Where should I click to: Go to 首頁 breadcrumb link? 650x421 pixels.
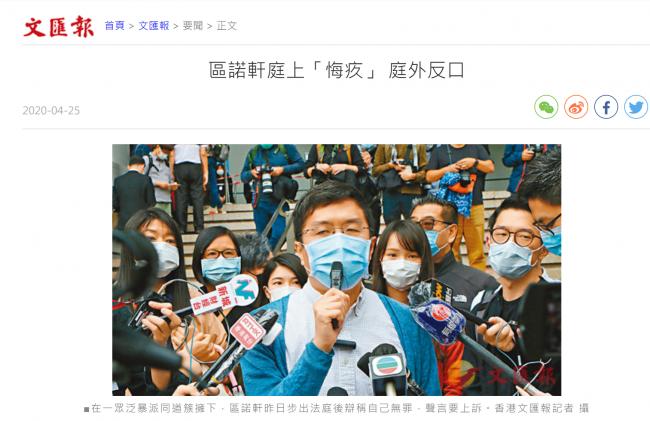tap(114, 26)
